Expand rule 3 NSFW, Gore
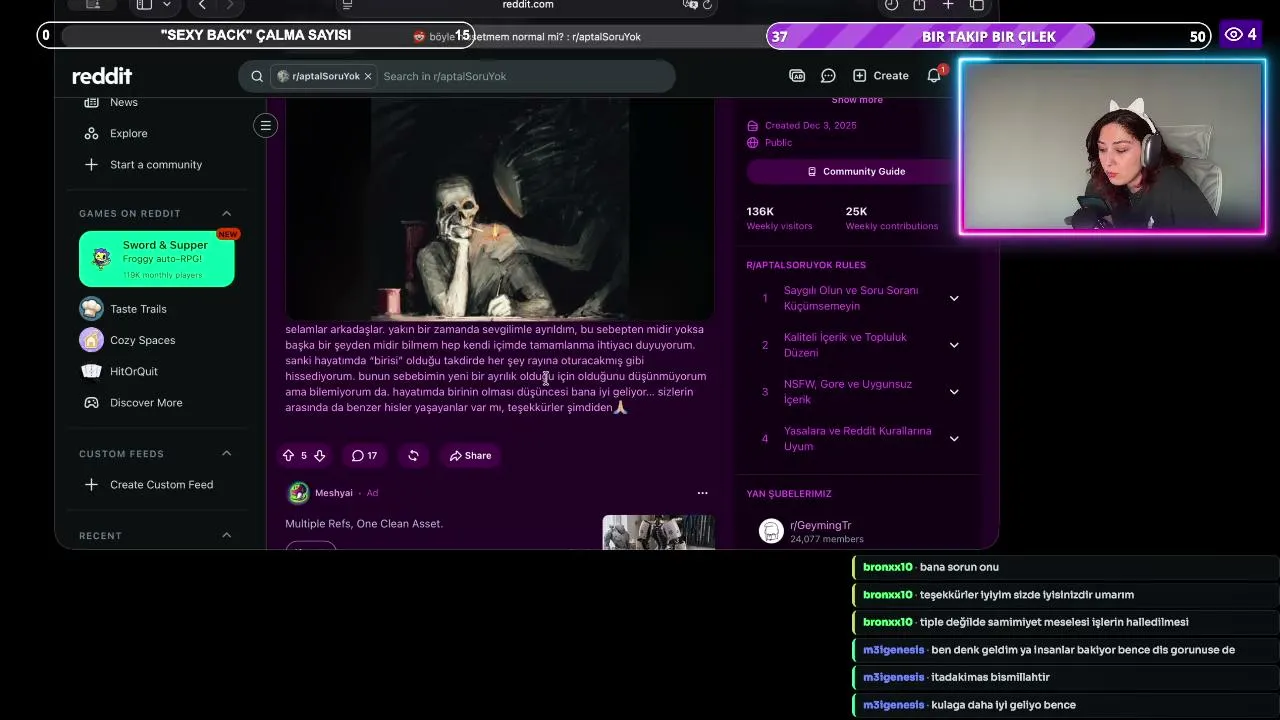 (954, 392)
